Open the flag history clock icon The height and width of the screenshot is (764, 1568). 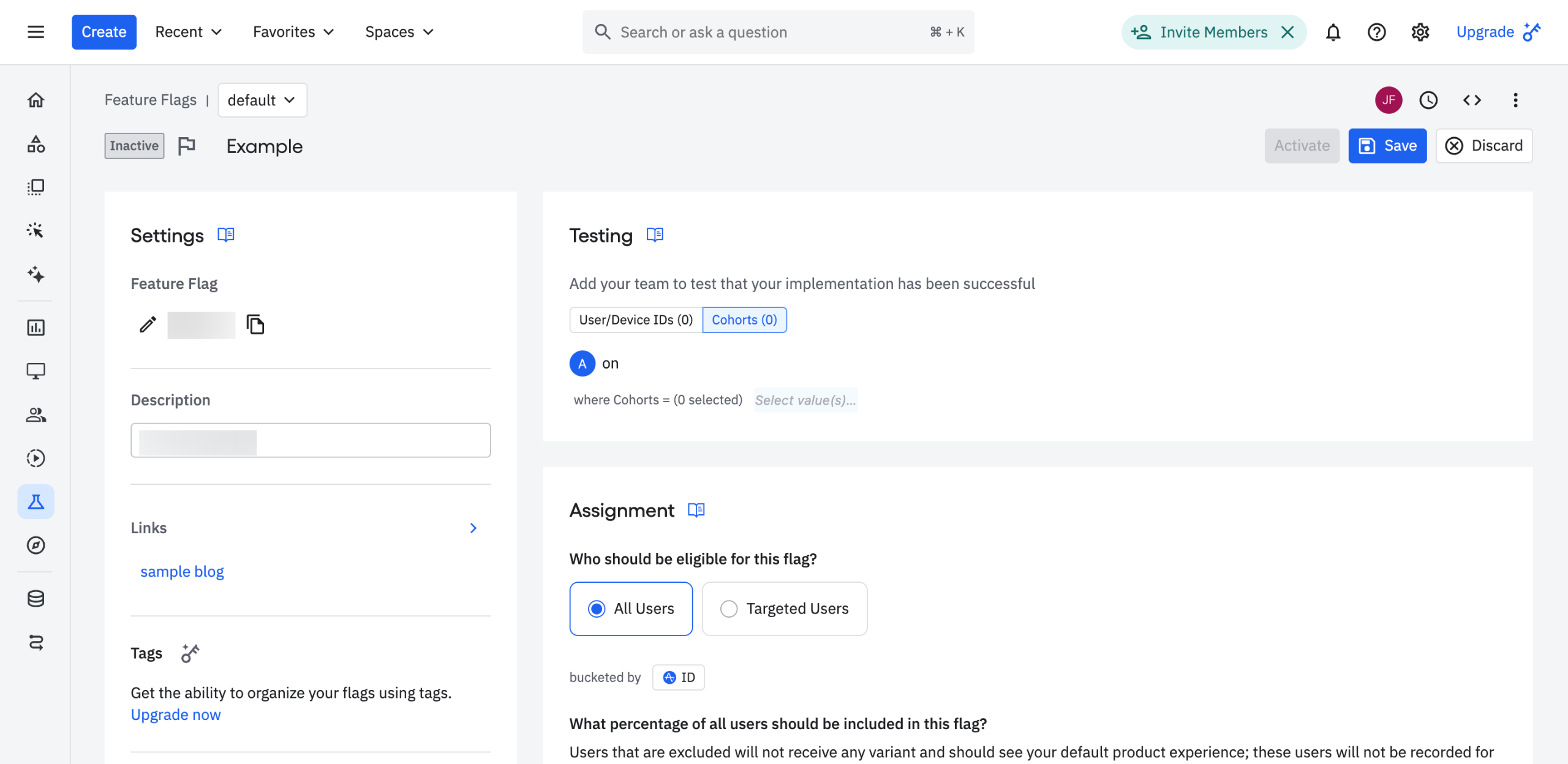pyautogui.click(x=1428, y=100)
